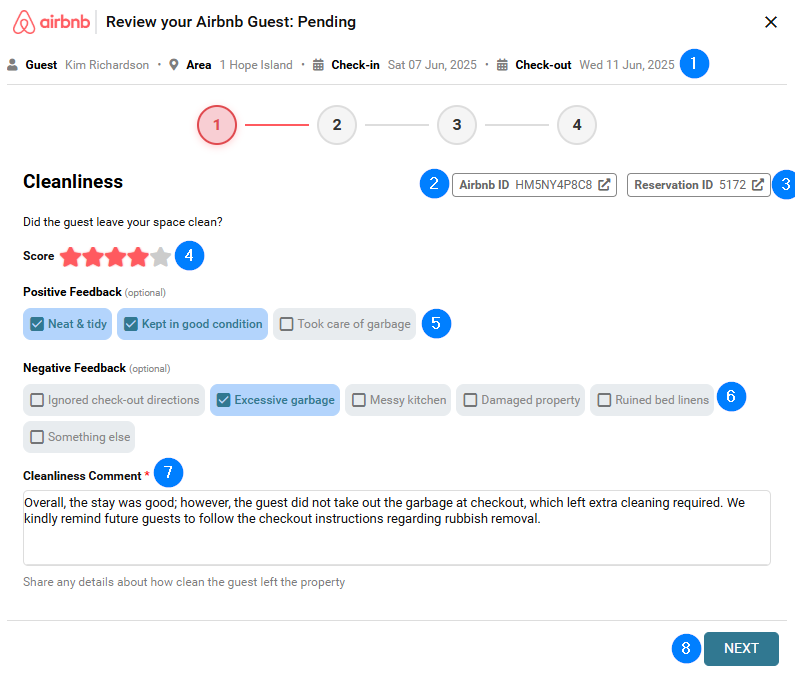
Task: Go to step 2 of the review
Action: (x=337, y=125)
